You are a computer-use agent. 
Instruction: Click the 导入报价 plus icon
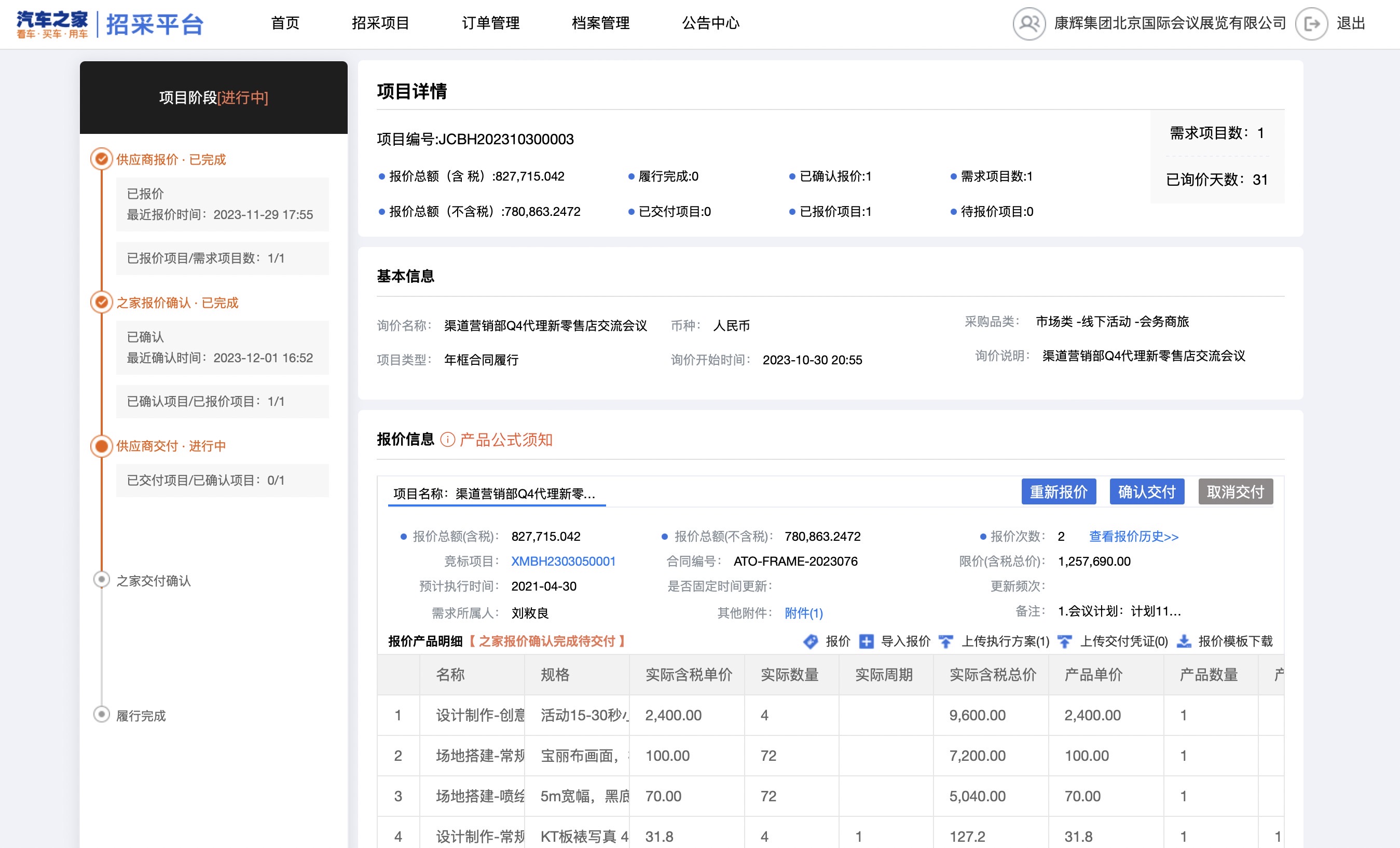(x=866, y=641)
